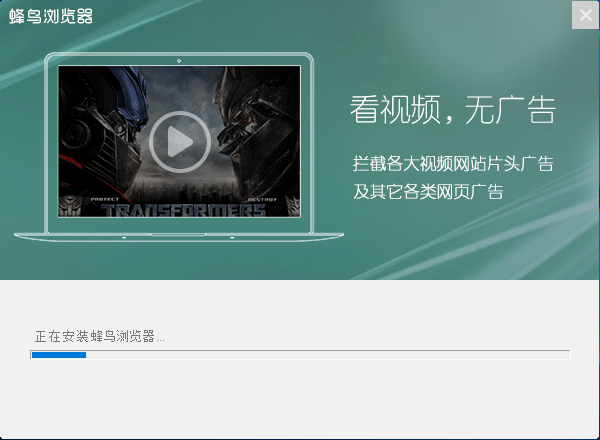Screen dimensions: 600x440
Task: Click the empty gray area below the progress bar
Action: pyautogui.click(x=300, y=400)
